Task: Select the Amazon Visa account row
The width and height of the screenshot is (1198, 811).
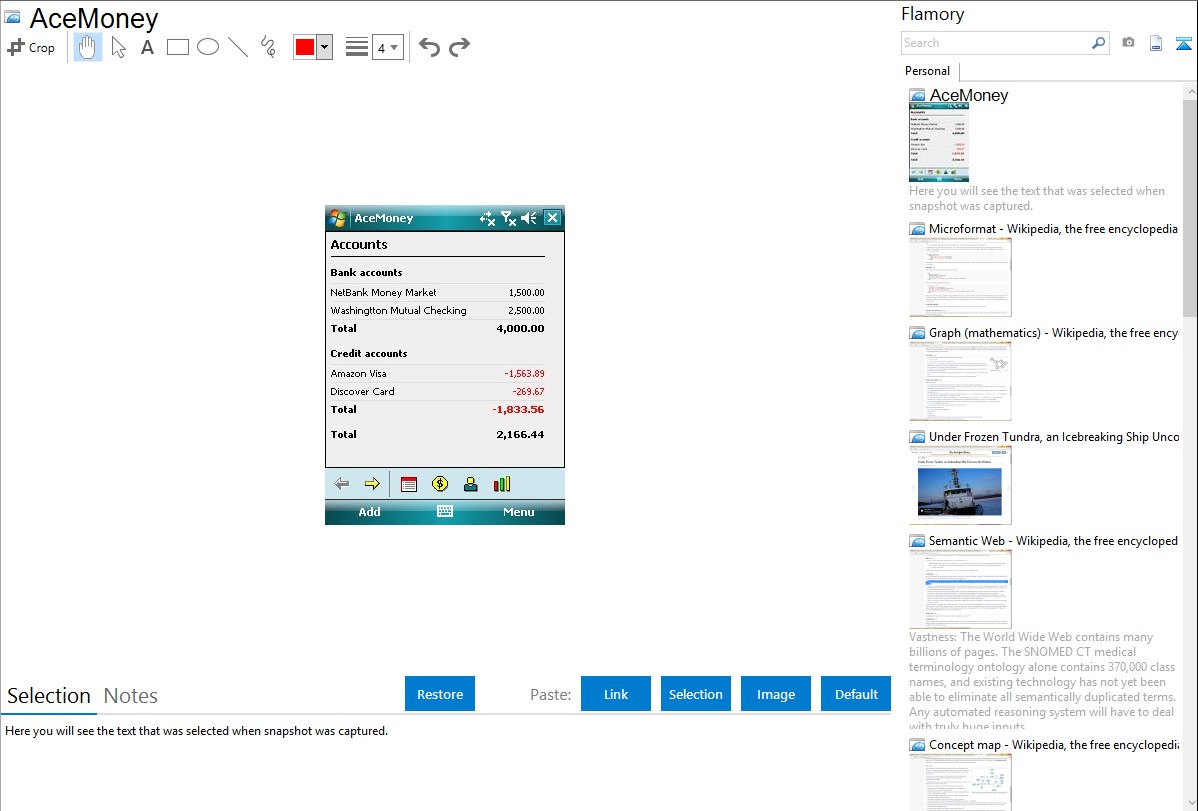Action: (437, 374)
